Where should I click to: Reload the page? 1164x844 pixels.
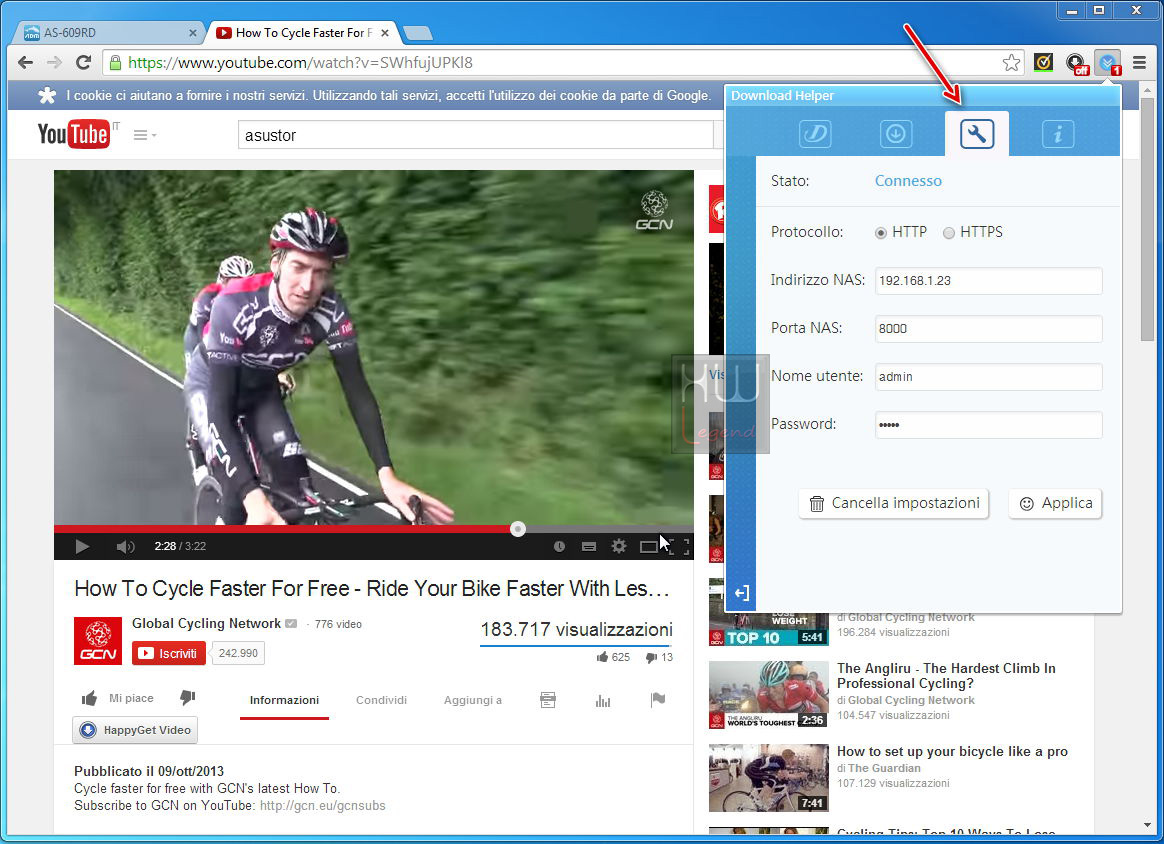pyautogui.click(x=84, y=62)
